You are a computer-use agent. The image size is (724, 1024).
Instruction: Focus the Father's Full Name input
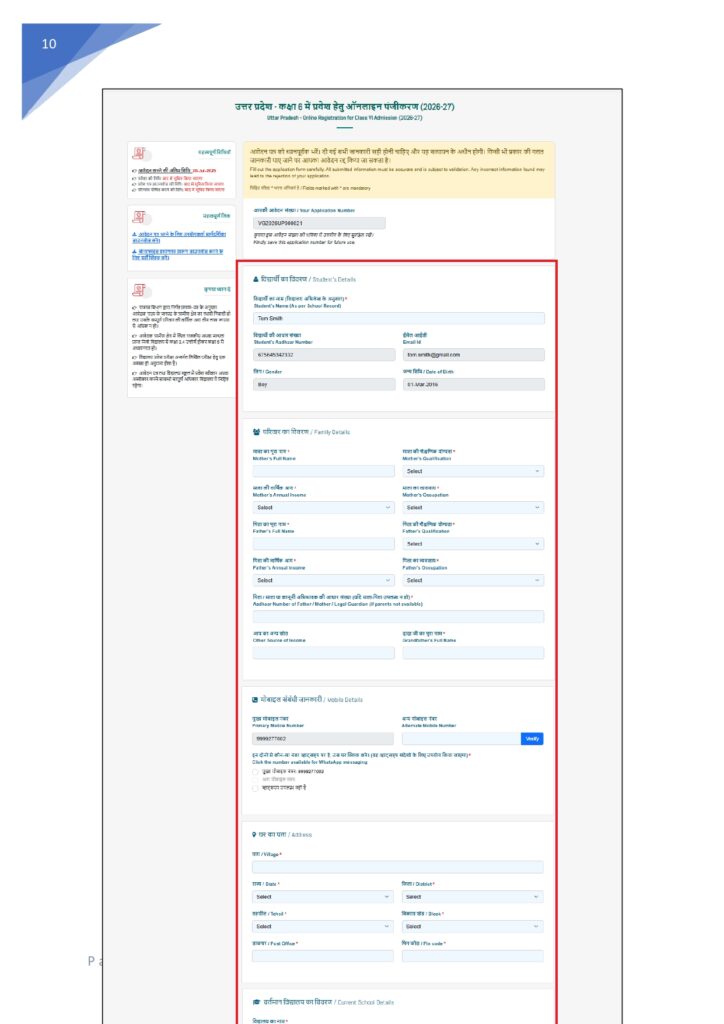pyautogui.click(x=324, y=544)
